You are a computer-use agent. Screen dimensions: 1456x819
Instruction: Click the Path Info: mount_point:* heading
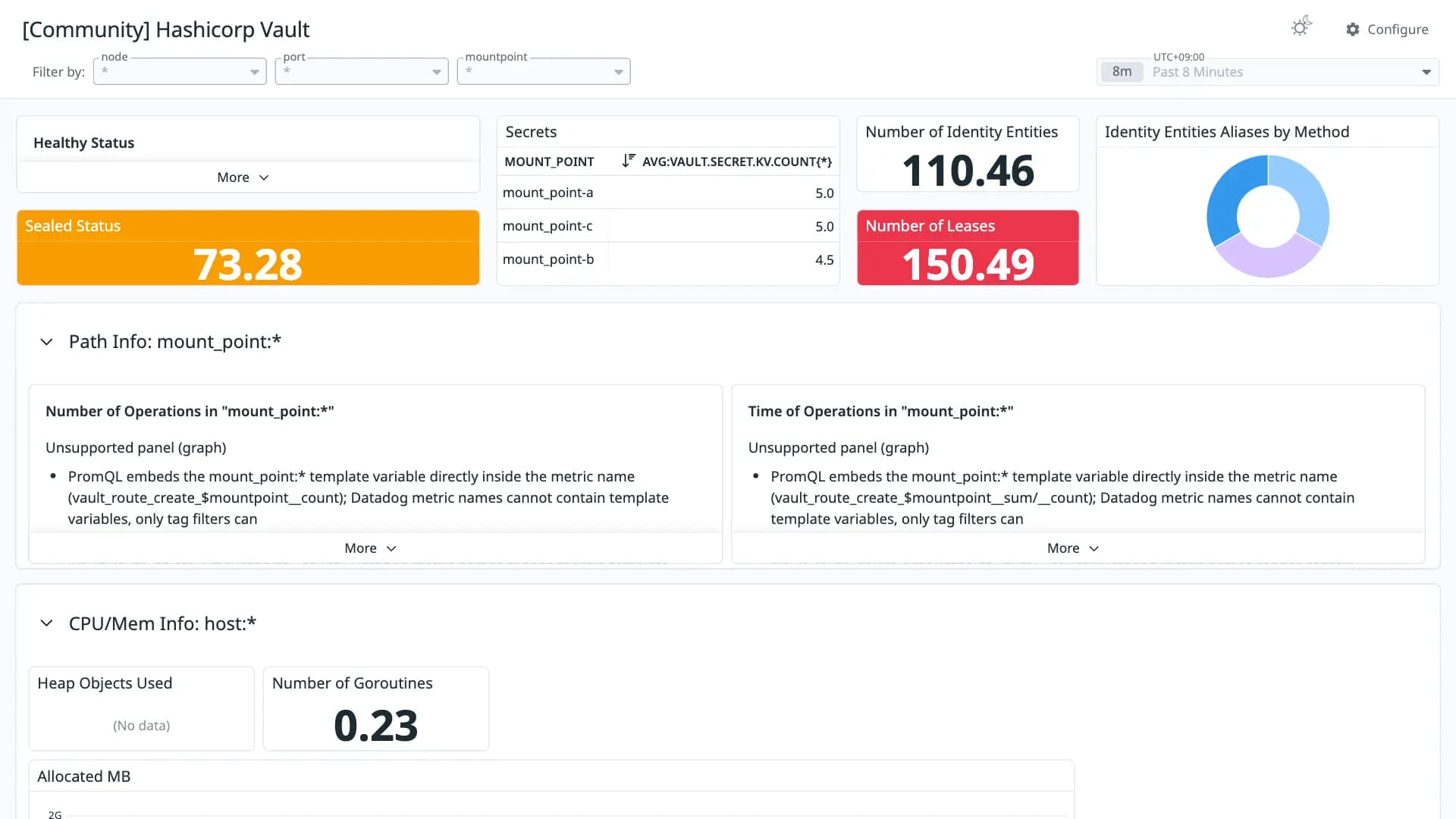[175, 342]
